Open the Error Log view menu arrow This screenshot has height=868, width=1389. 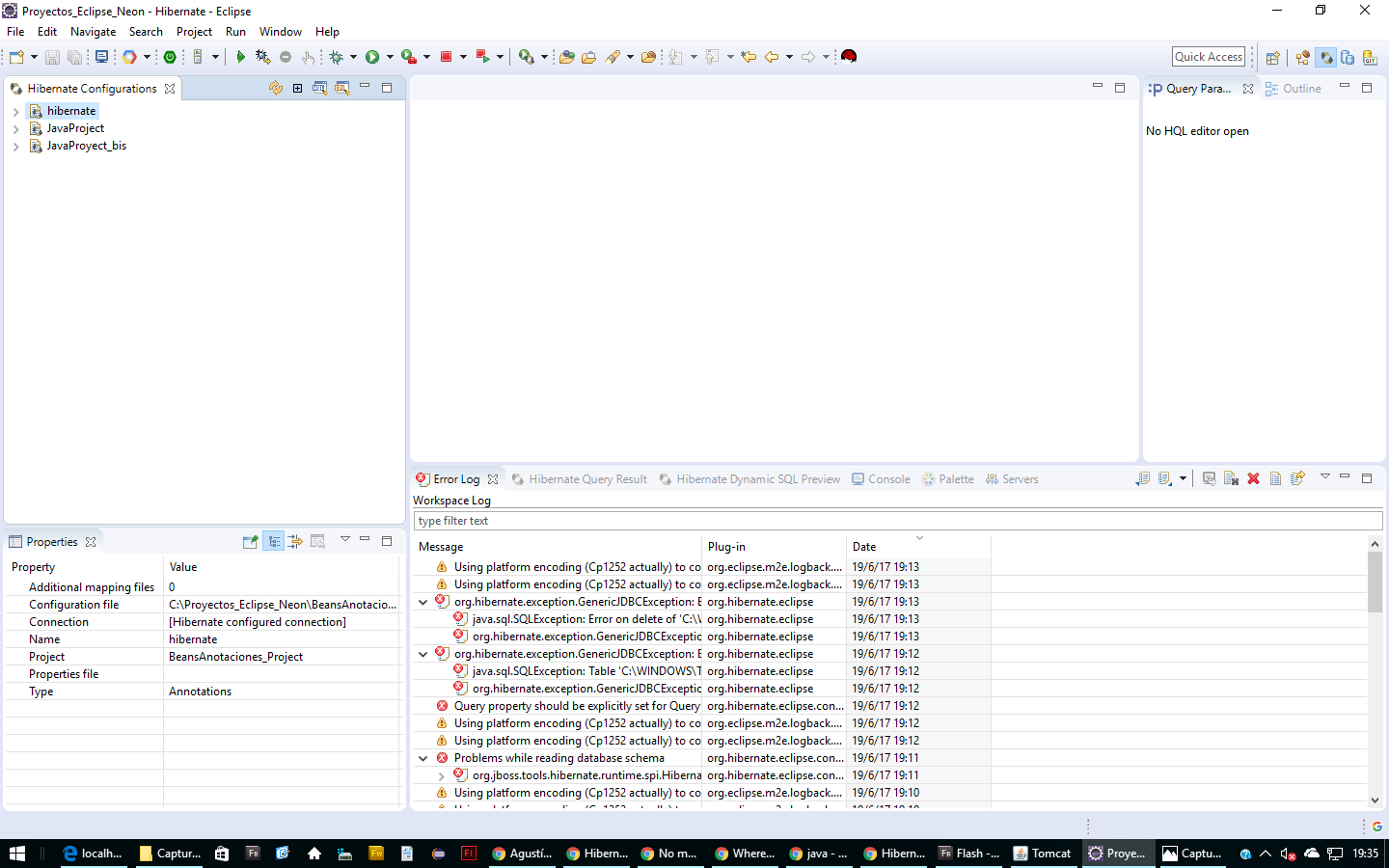click(x=1324, y=477)
